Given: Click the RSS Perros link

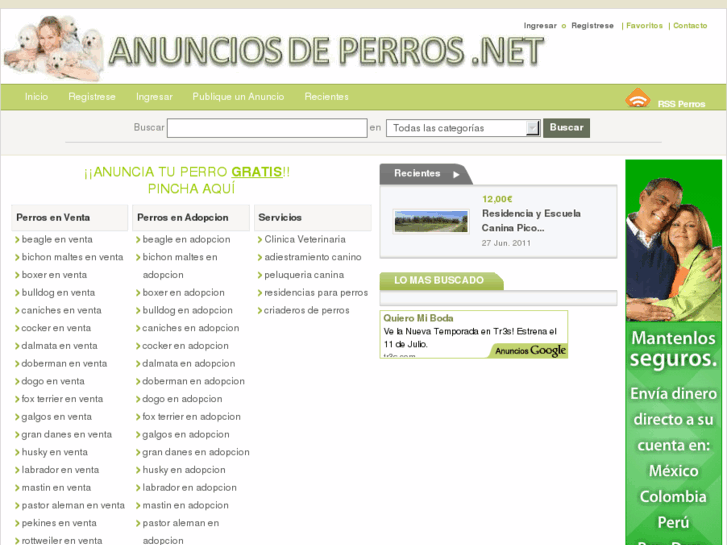Looking at the screenshot, I should click(681, 104).
